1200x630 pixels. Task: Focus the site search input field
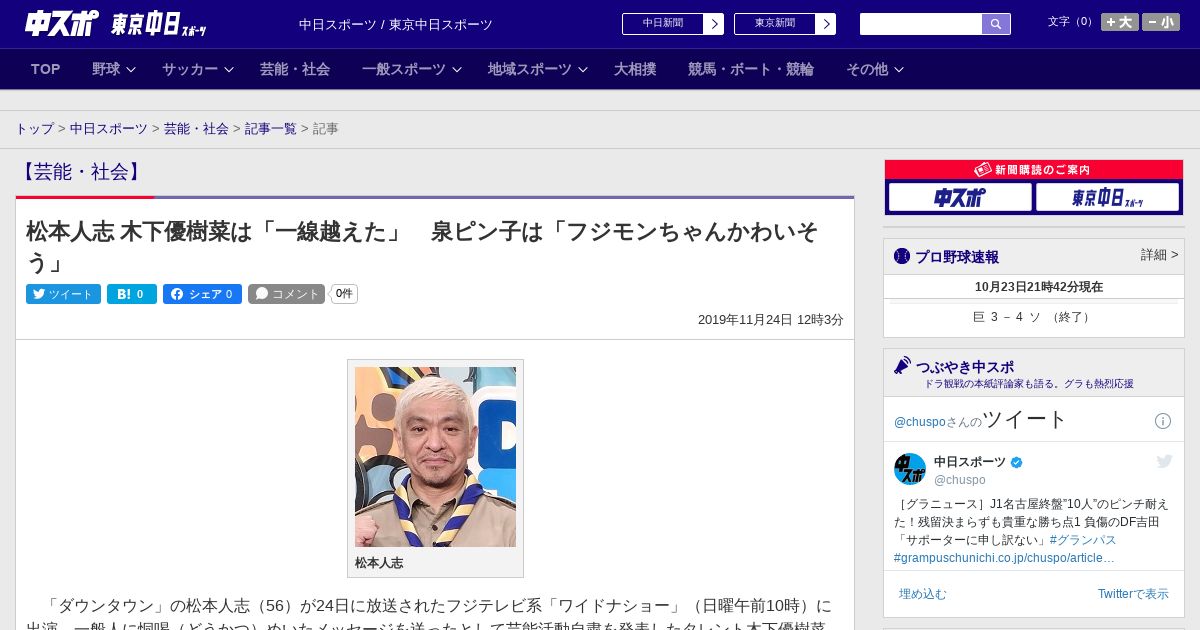click(921, 24)
